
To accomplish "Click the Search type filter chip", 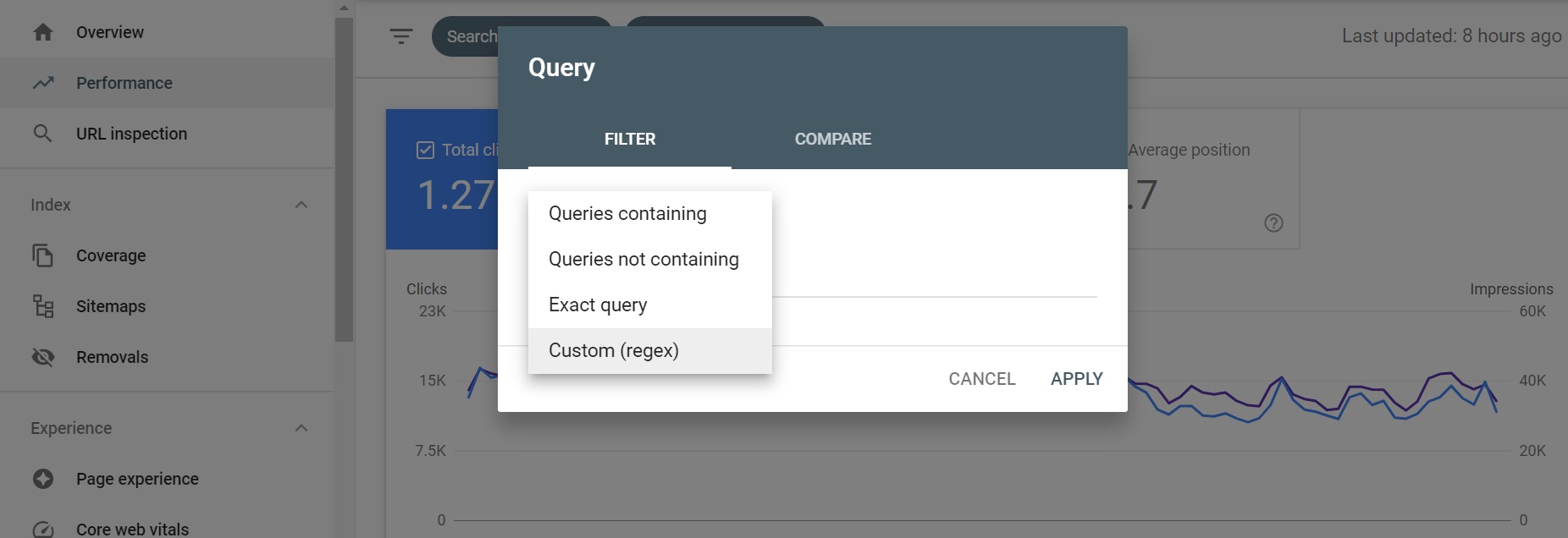I will pos(466,36).
